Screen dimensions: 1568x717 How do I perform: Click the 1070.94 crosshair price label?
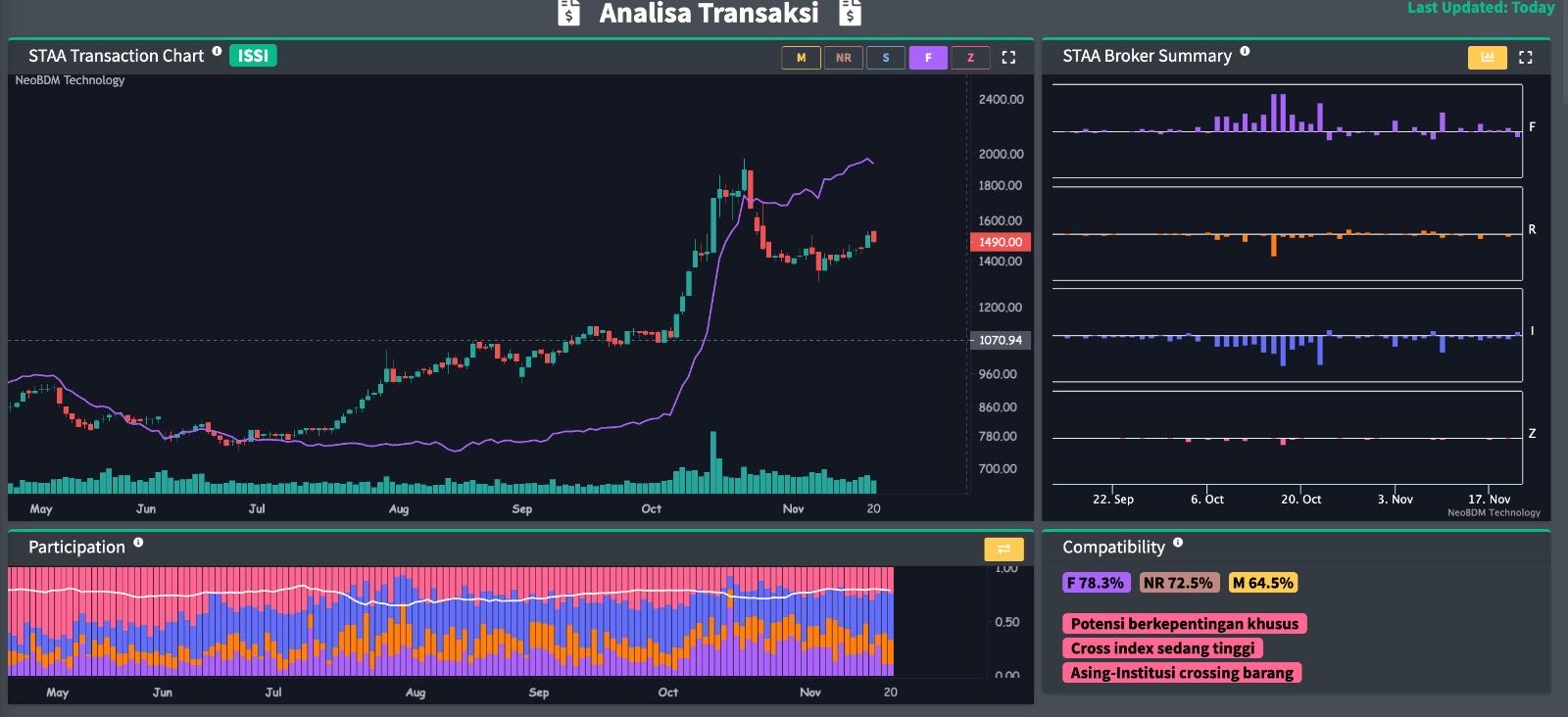pyautogui.click(x=1000, y=340)
